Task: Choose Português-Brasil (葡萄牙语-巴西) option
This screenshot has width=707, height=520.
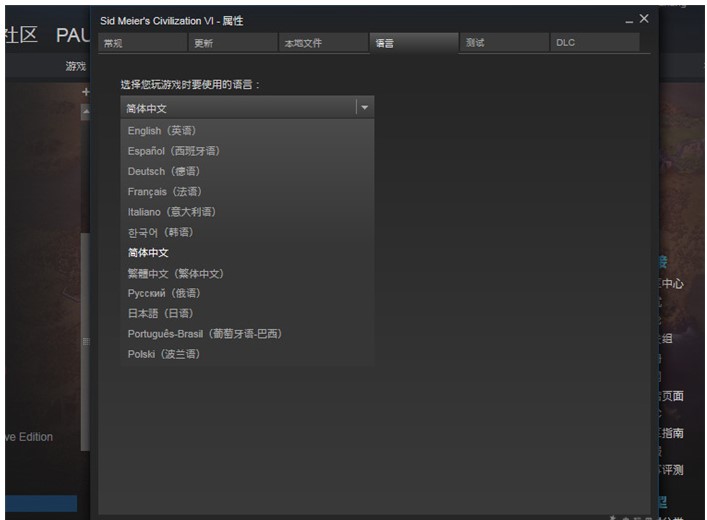Action: pos(204,334)
